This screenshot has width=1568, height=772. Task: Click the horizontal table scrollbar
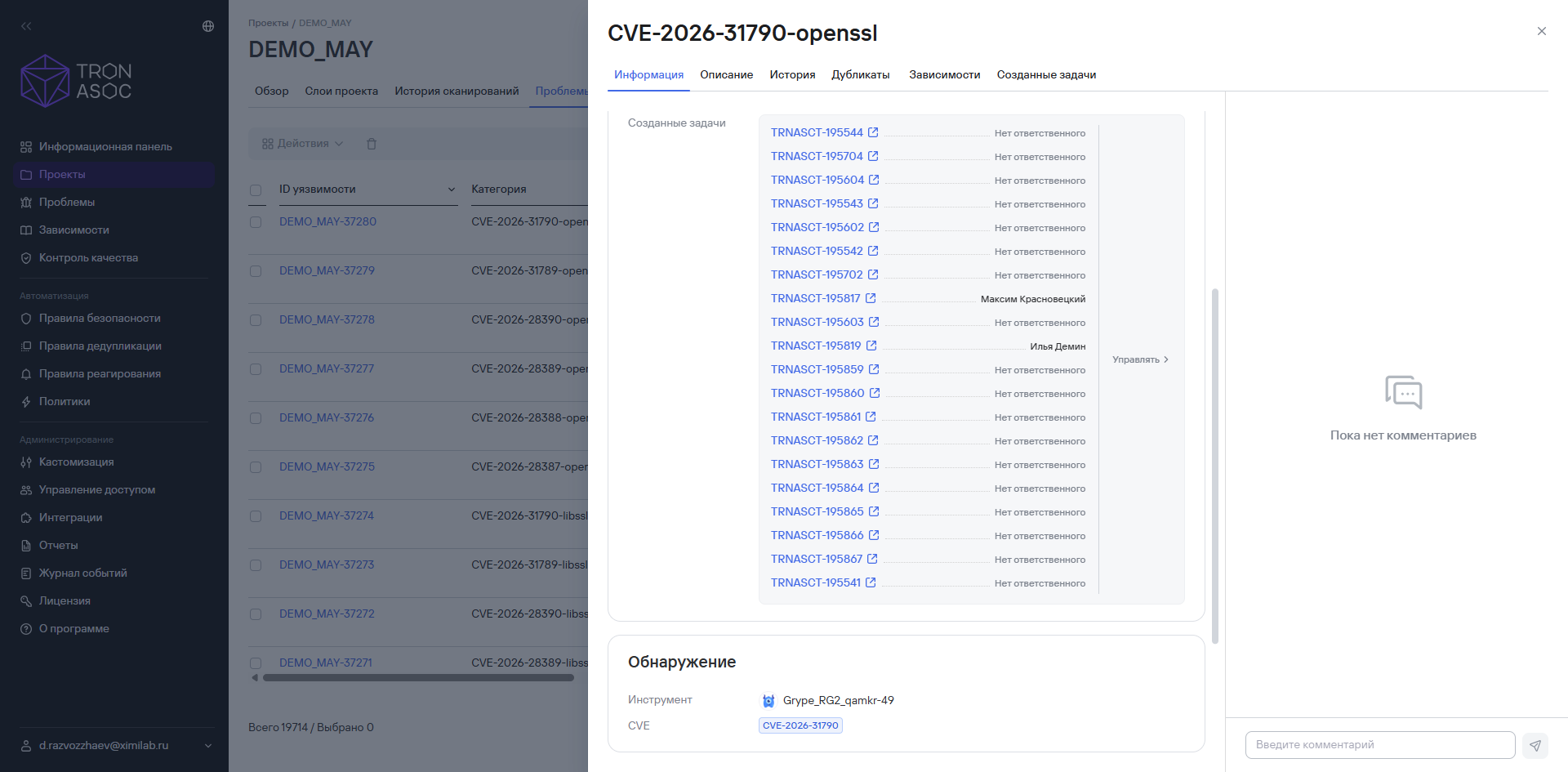tap(418, 677)
